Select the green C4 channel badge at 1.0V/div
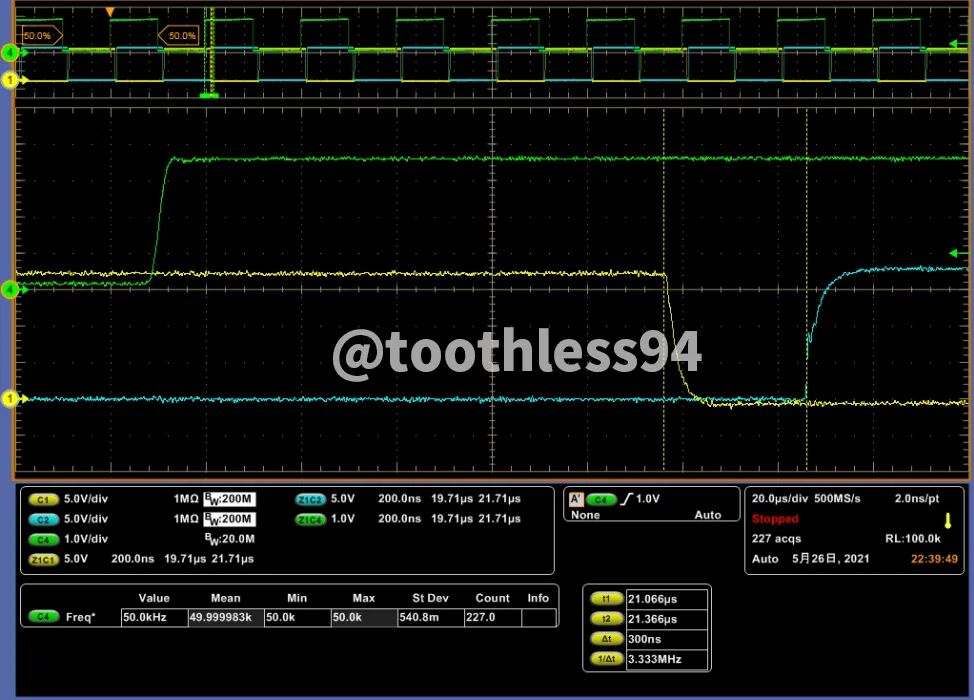 (x=43, y=539)
